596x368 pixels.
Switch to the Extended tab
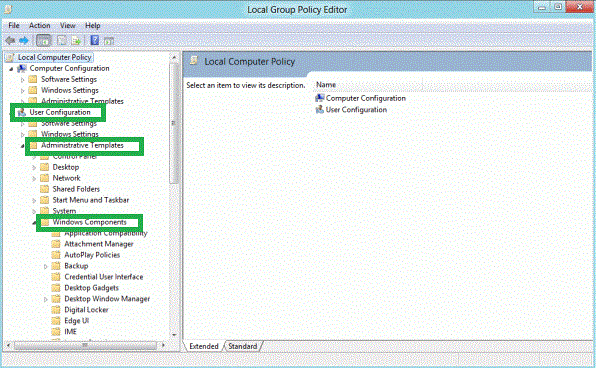click(x=204, y=346)
